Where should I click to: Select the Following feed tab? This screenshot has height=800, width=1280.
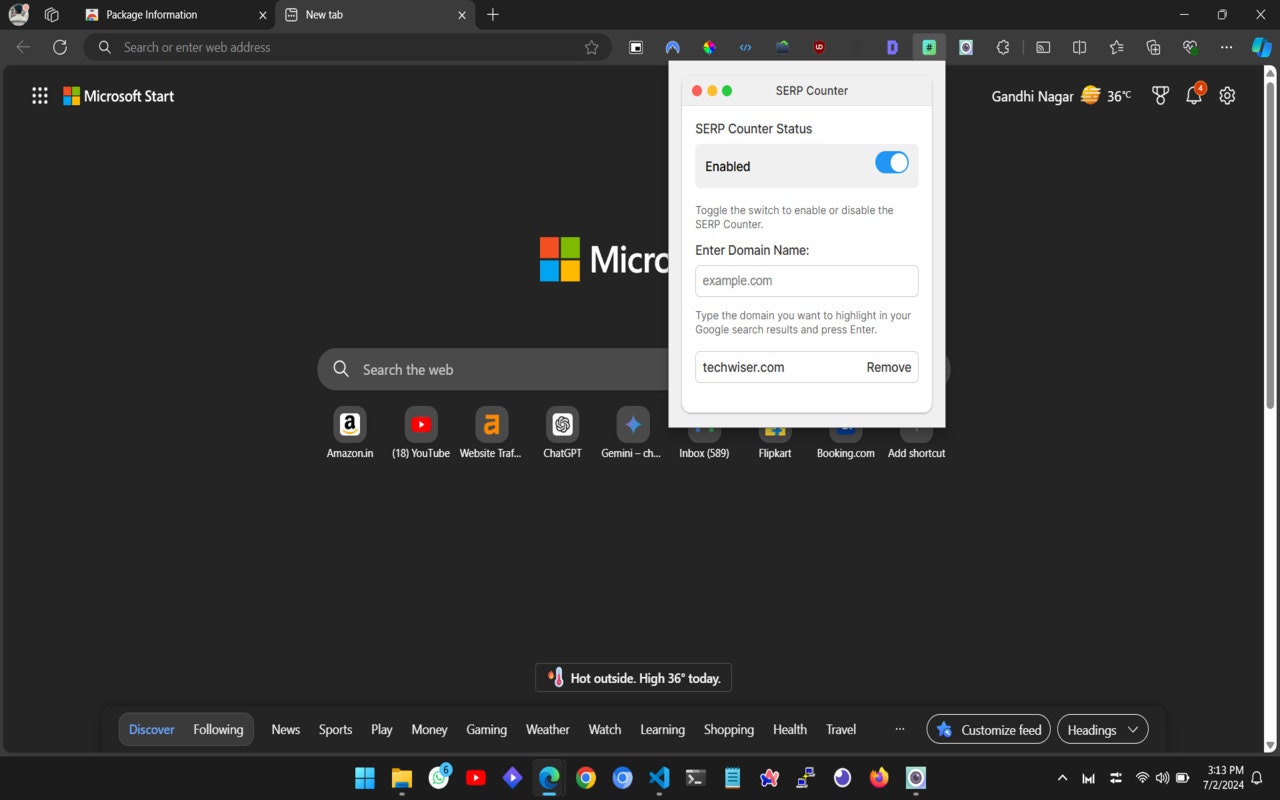click(x=218, y=729)
